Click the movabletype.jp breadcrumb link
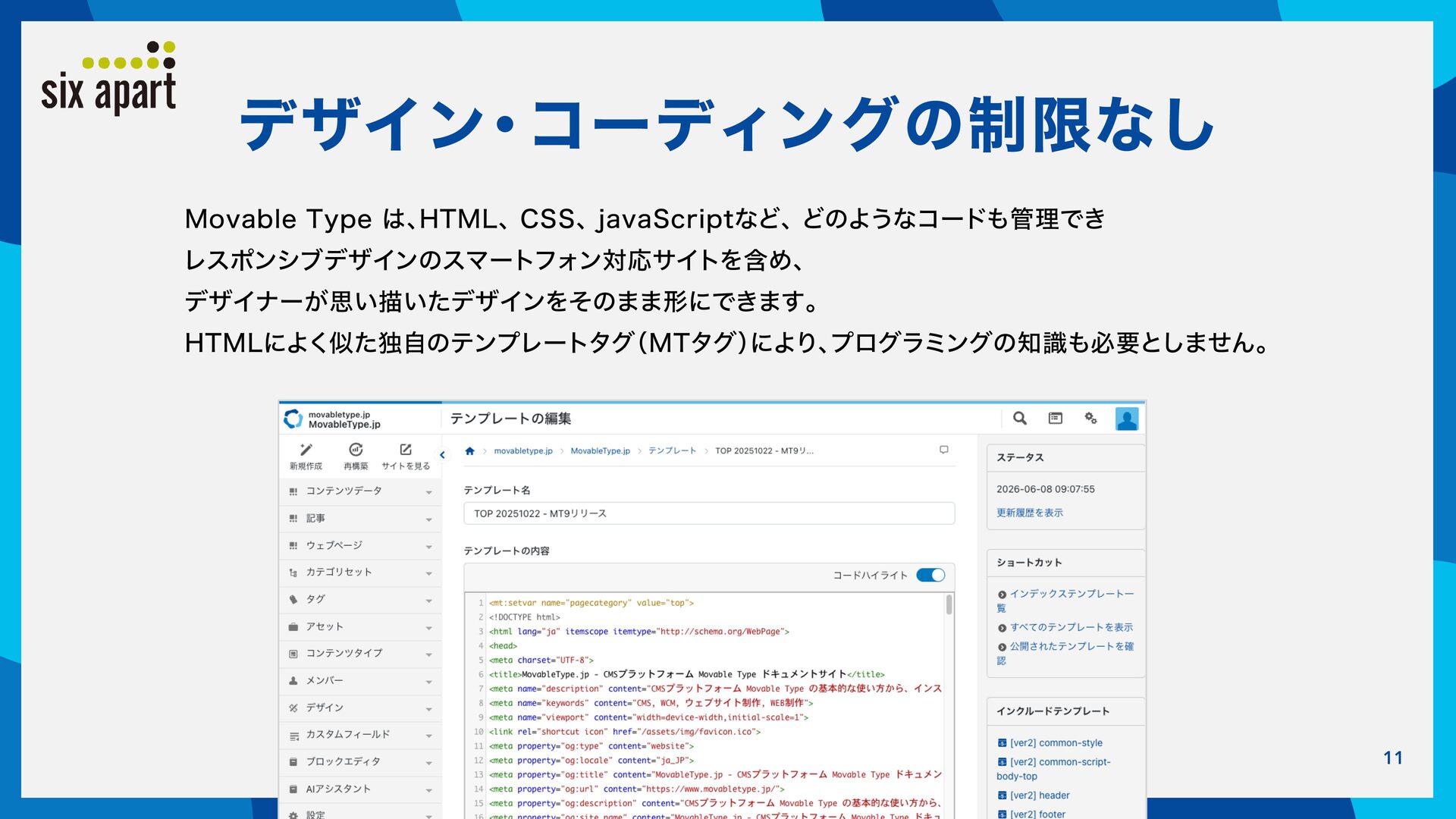 (523, 451)
